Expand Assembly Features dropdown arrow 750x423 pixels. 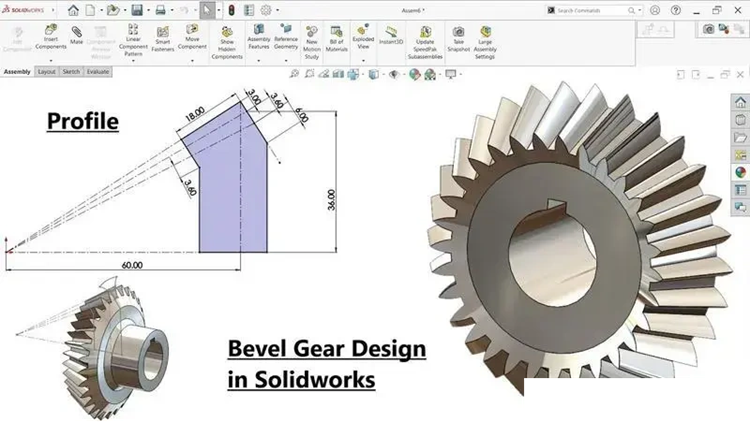tap(259, 61)
